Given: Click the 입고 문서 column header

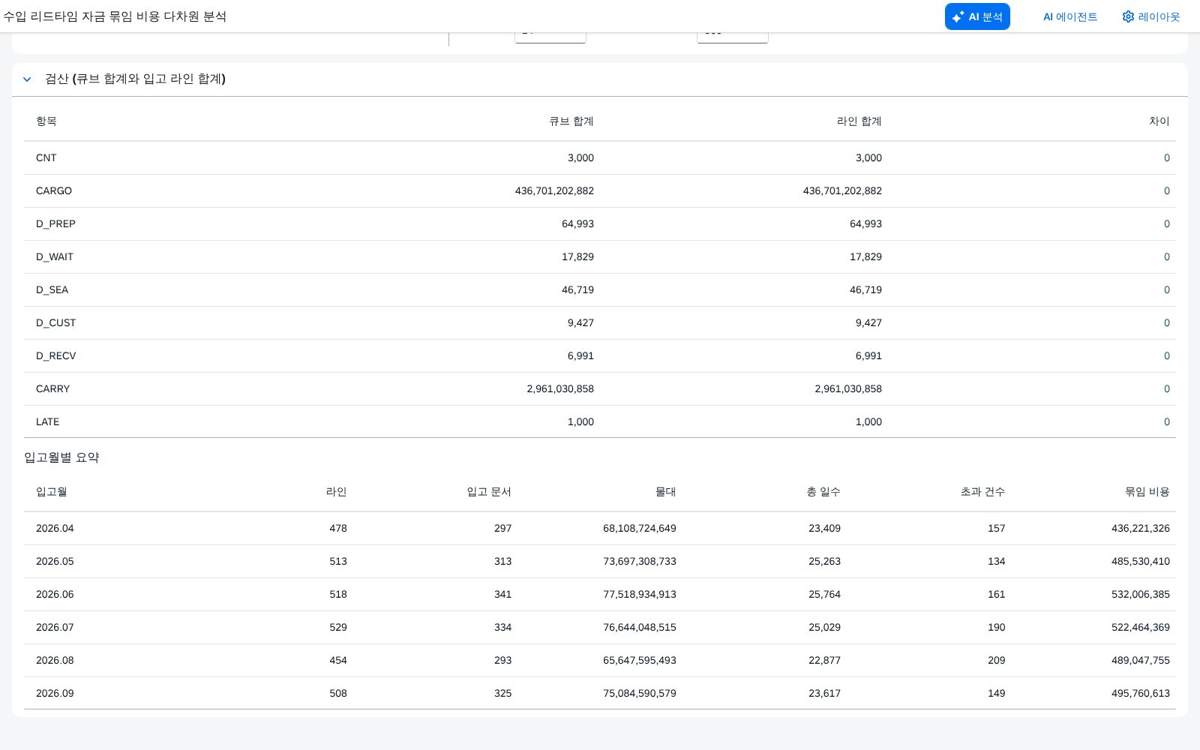Looking at the screenshot, I should point(489,492).
